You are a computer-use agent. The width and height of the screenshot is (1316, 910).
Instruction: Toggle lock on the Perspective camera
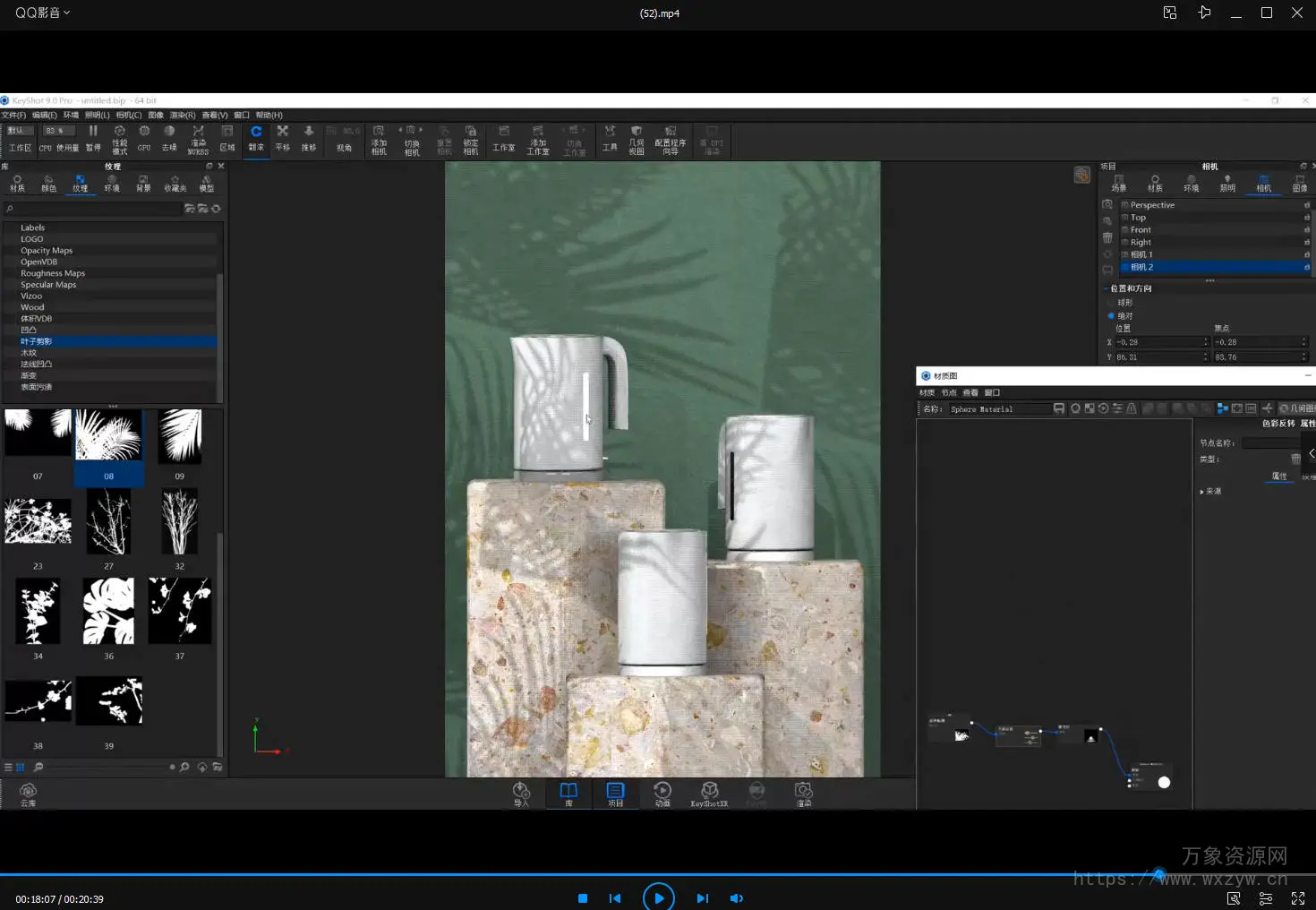[1306, 205]
